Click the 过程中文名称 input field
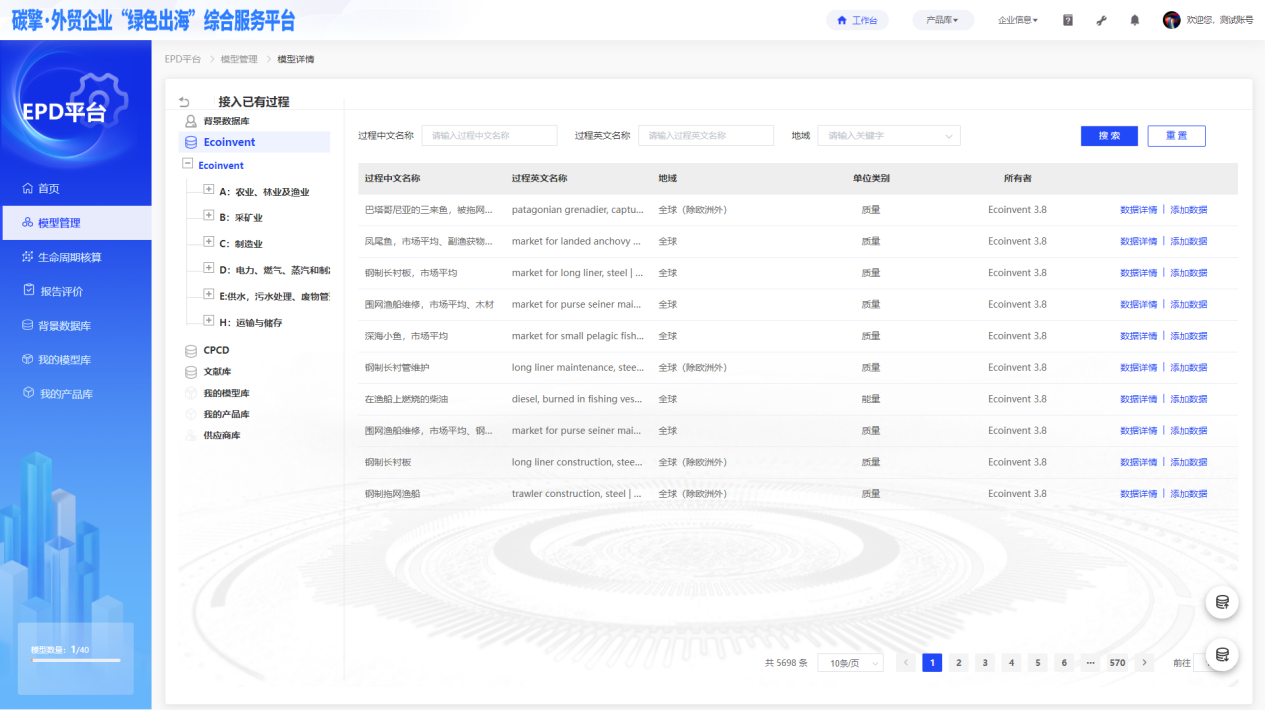 click(x=489, y=135)
